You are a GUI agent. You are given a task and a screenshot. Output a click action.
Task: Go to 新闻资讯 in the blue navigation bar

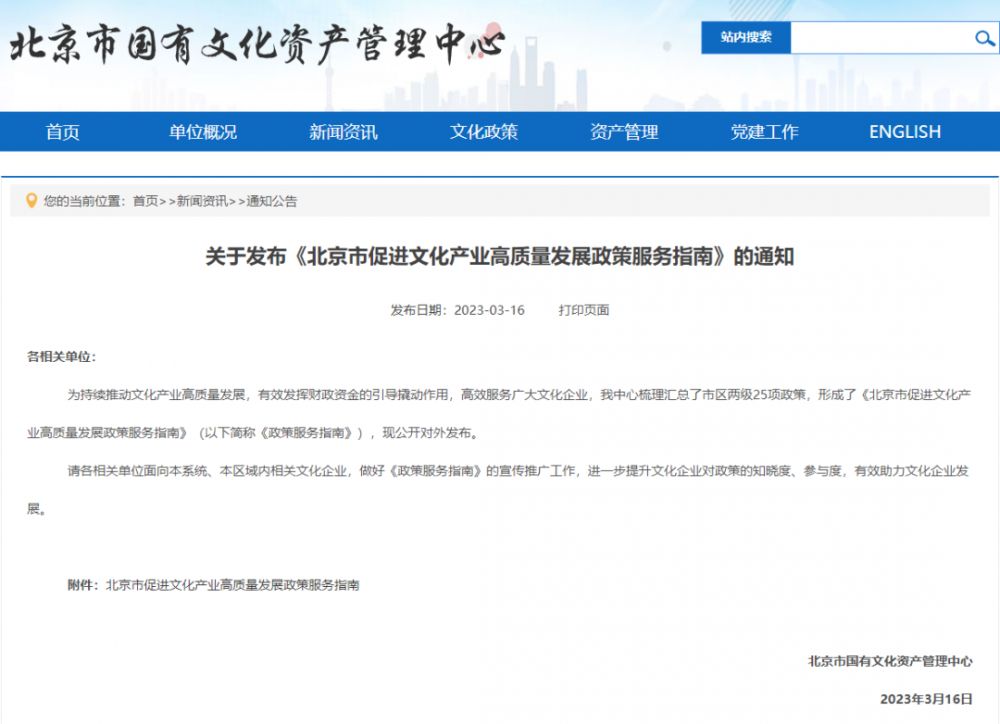pyautogui.click(x=343, y=132)
